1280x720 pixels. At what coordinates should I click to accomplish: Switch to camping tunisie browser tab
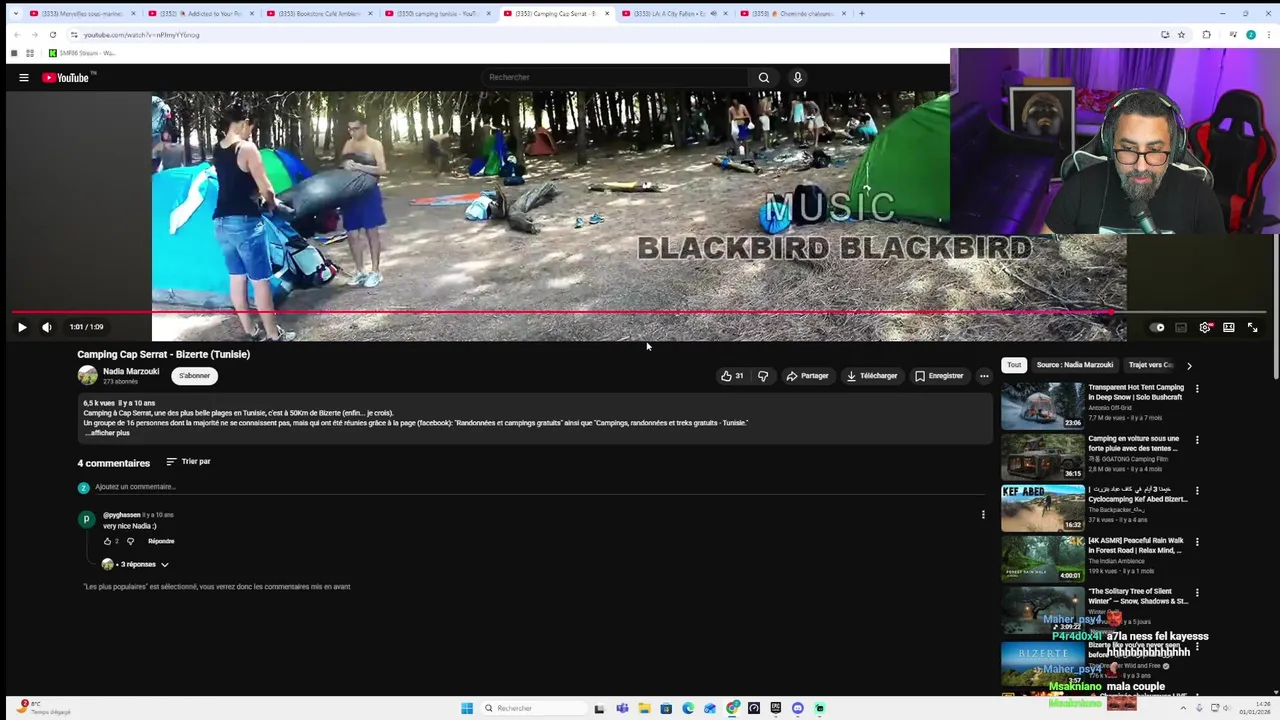point(436,13)
